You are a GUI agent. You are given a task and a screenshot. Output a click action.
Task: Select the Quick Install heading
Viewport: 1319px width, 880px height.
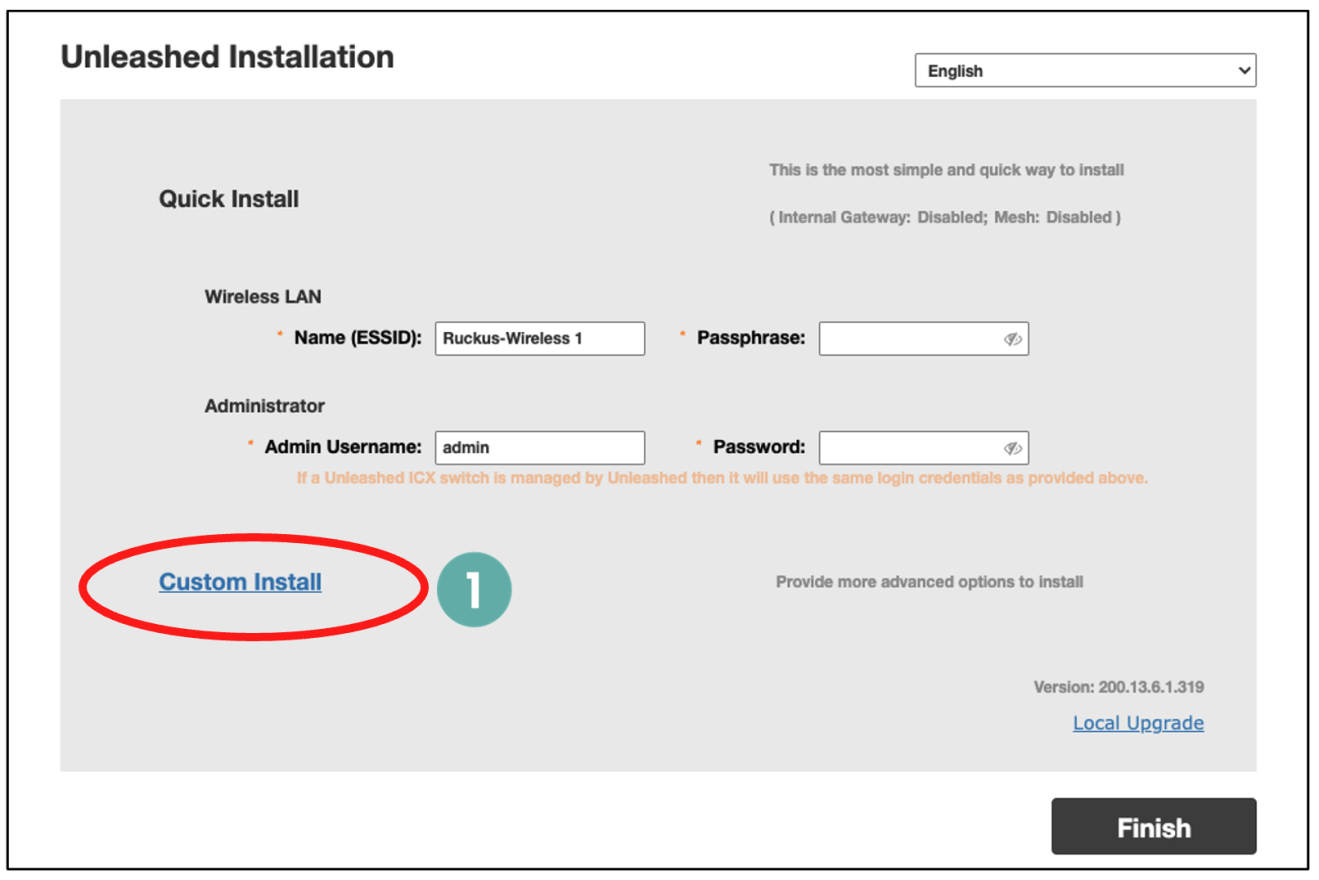click(x=229, y=199)
